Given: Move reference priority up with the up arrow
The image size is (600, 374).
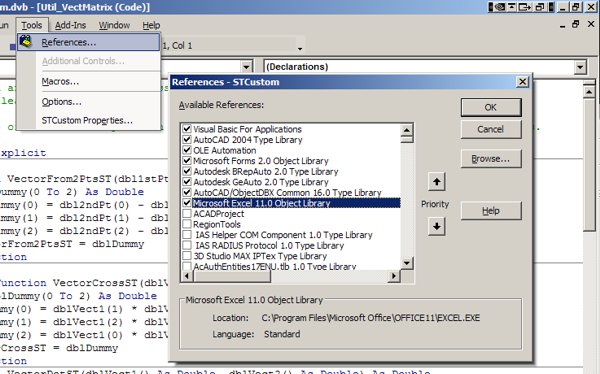Looking at the screenshot, I should click(437, 182).
